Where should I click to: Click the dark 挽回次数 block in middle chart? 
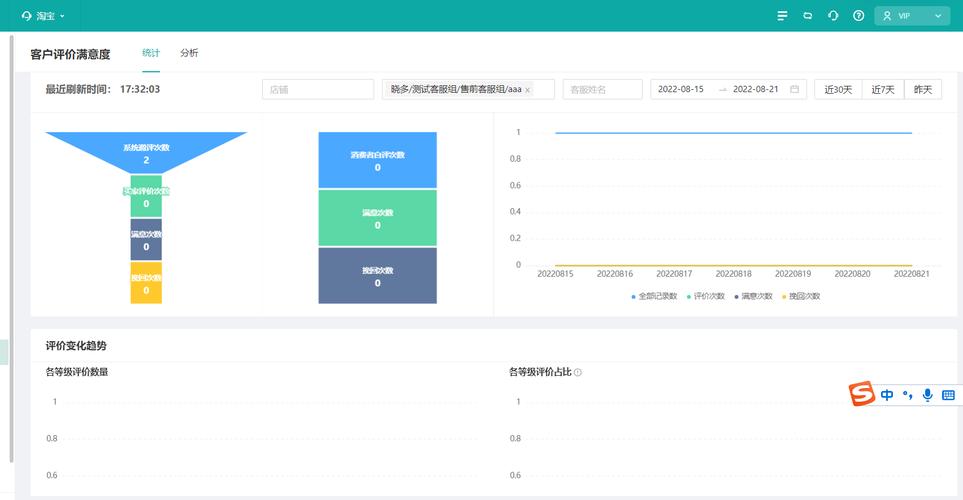point(378,276)
